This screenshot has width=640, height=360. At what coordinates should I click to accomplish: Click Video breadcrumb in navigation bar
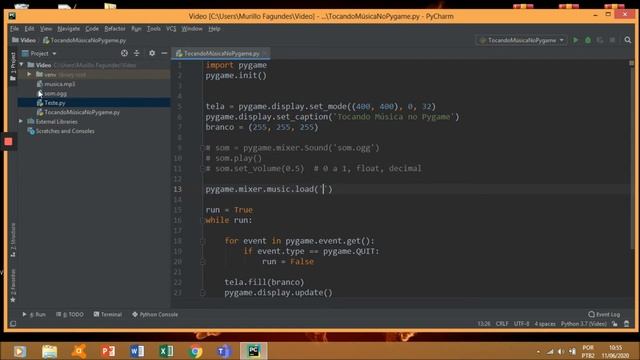pyautogui.click(x=24, y=40)
